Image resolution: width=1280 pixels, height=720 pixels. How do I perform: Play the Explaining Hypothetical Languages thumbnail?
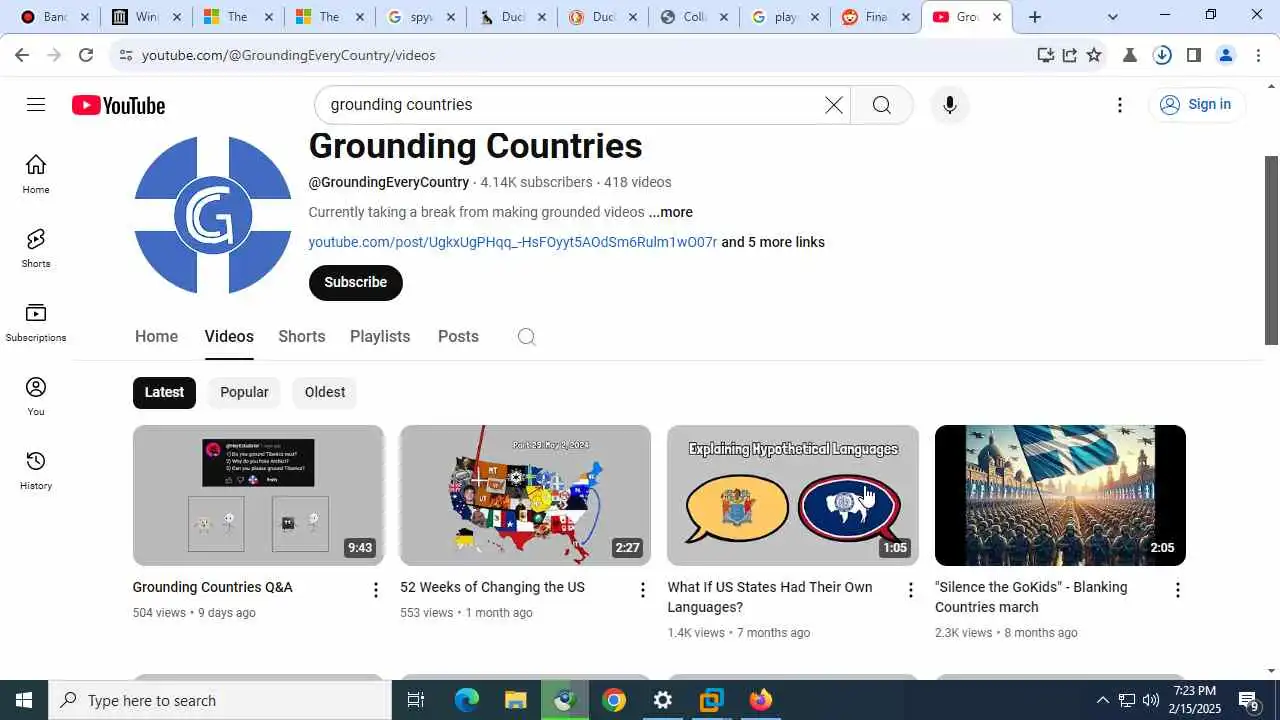tap(793, 495)
